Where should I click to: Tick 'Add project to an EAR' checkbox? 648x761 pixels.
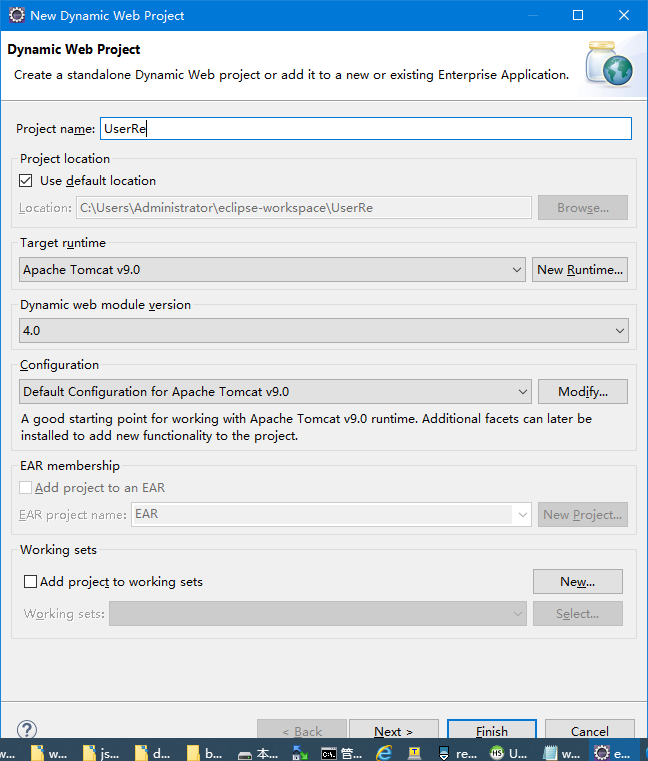26,487
